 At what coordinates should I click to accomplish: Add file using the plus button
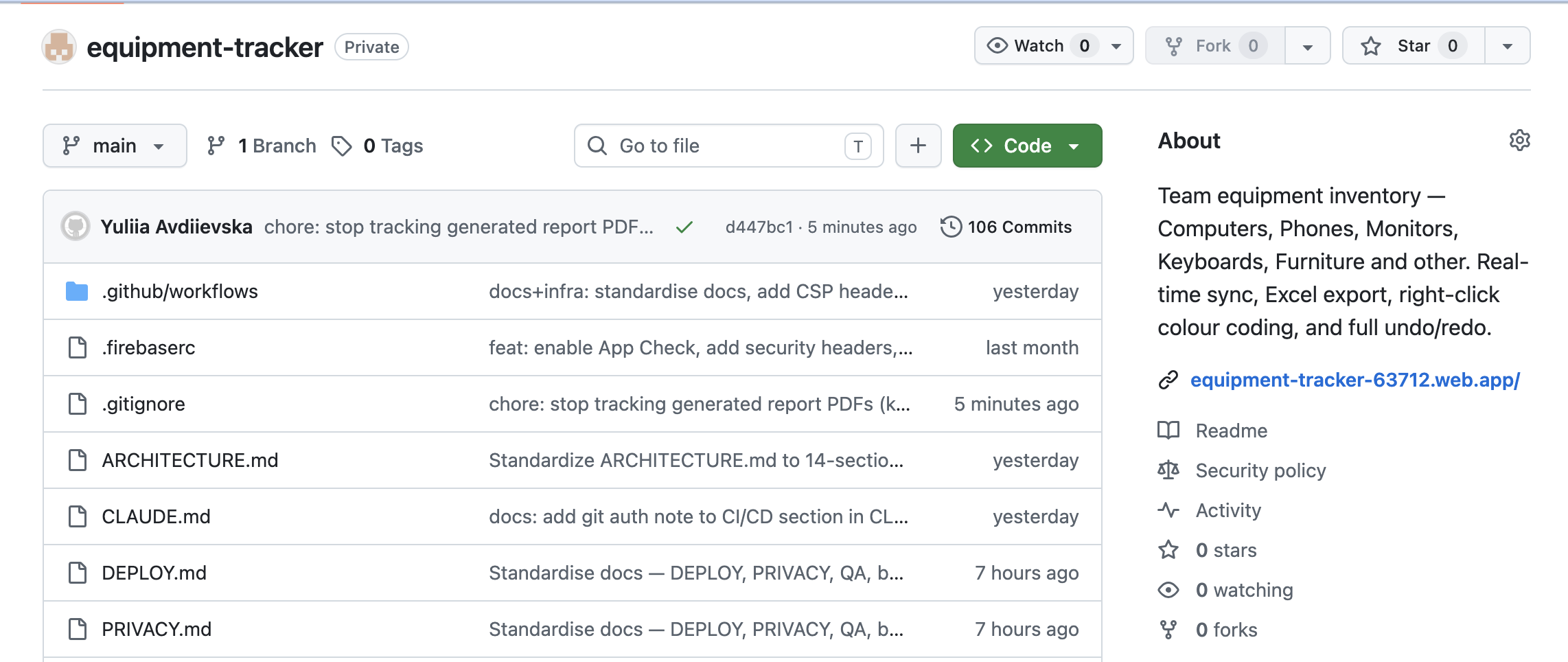click(x=918, y=146)
